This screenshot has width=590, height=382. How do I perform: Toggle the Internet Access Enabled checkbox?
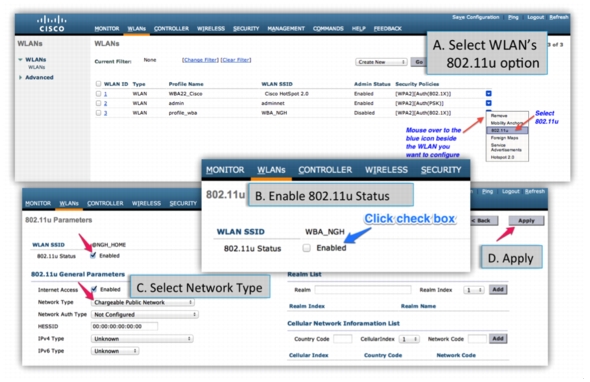(x=94, y=289)
